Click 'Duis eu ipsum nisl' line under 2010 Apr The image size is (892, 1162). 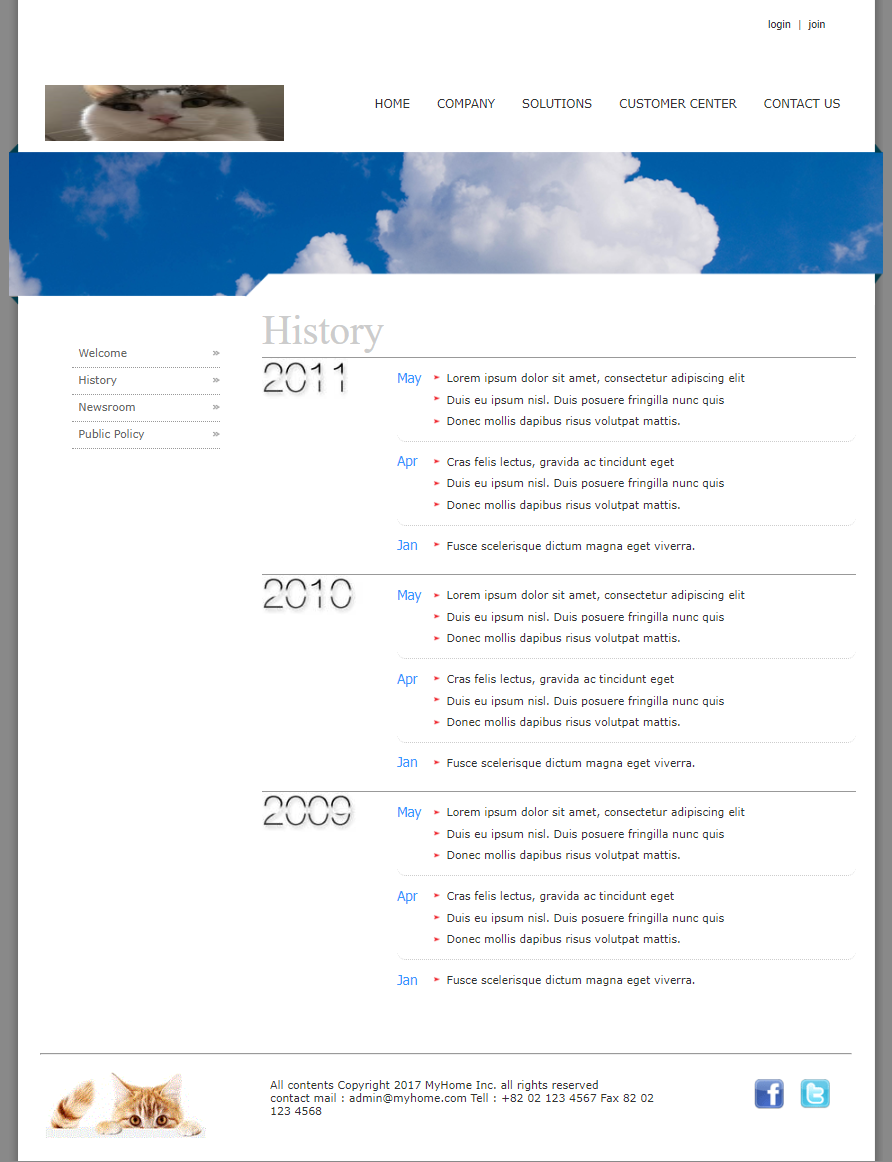[585, 701]
